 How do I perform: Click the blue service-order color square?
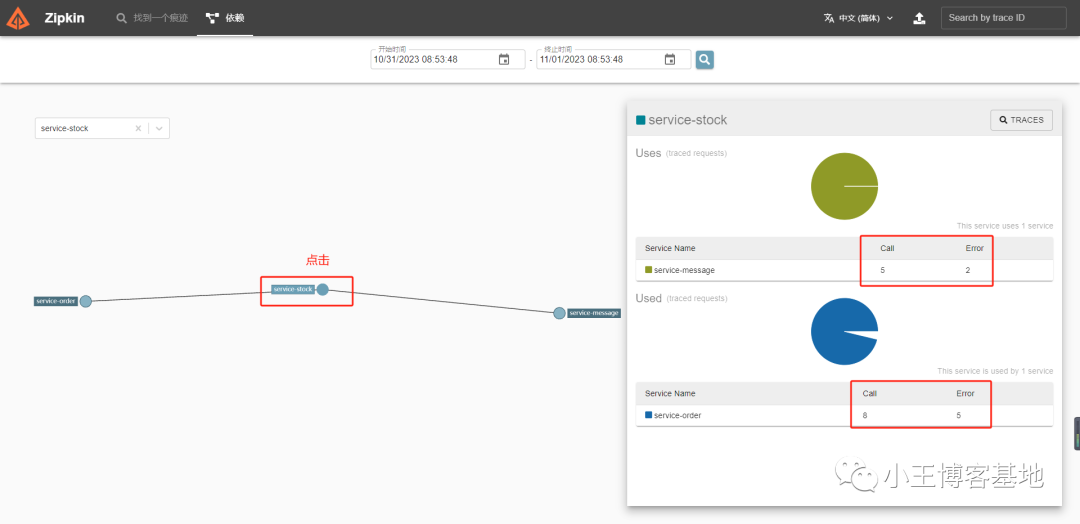coord(648,415)
